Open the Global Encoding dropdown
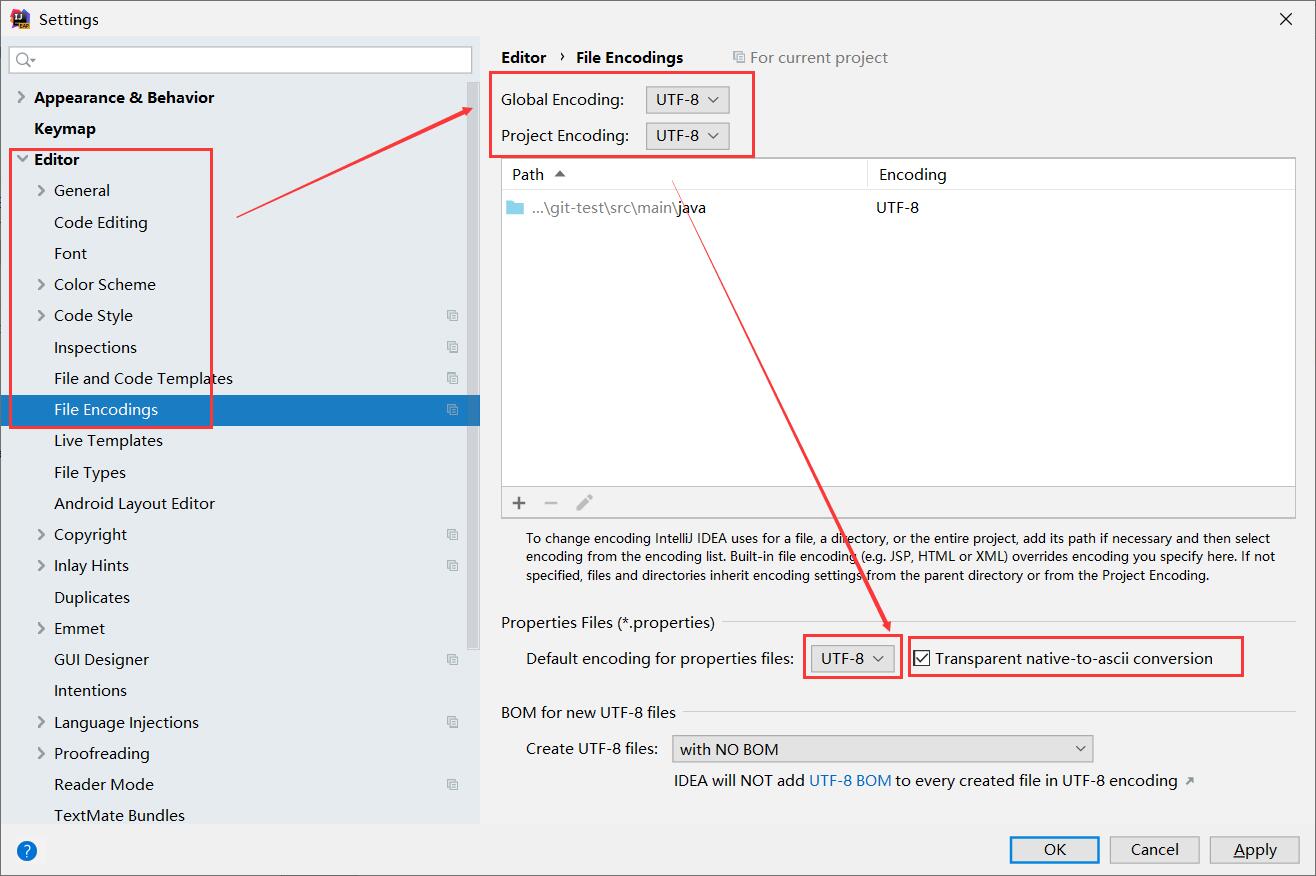The width and height of the screenshot is (1316, 876). (x=688, y=100)
